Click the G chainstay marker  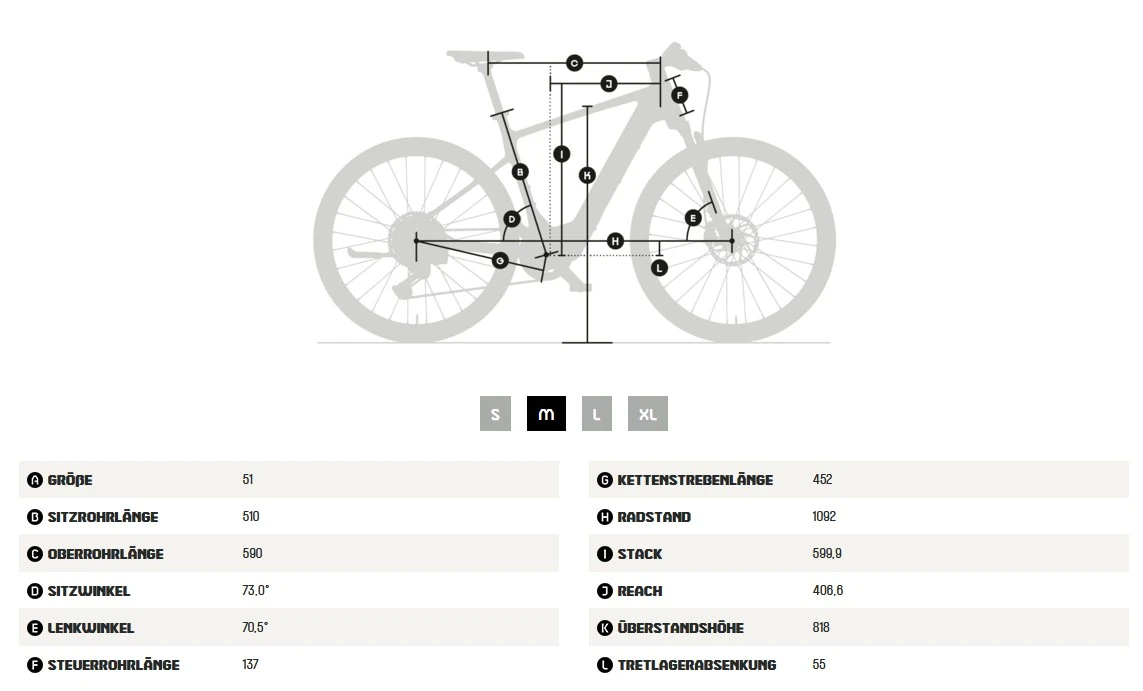click(x=500, y=260)
